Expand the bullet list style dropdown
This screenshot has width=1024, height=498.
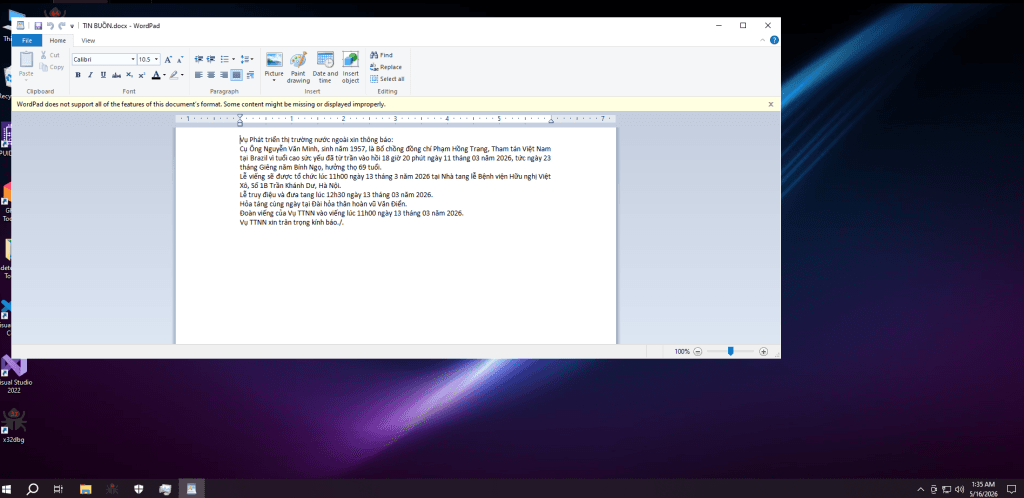click(x=234, y=59)
